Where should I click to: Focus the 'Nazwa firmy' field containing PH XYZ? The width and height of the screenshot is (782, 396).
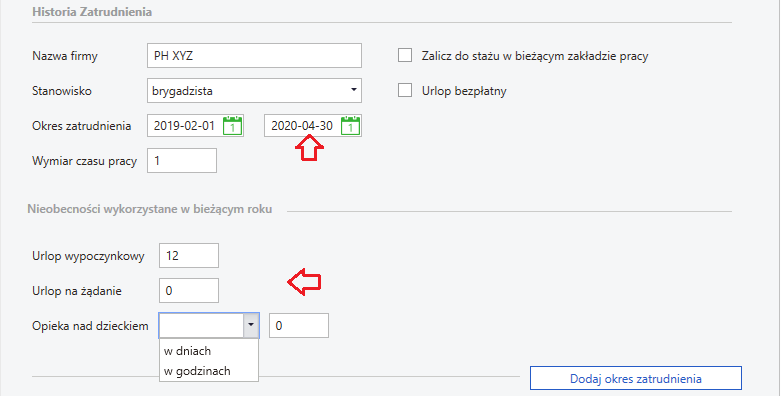pos(254,55)
